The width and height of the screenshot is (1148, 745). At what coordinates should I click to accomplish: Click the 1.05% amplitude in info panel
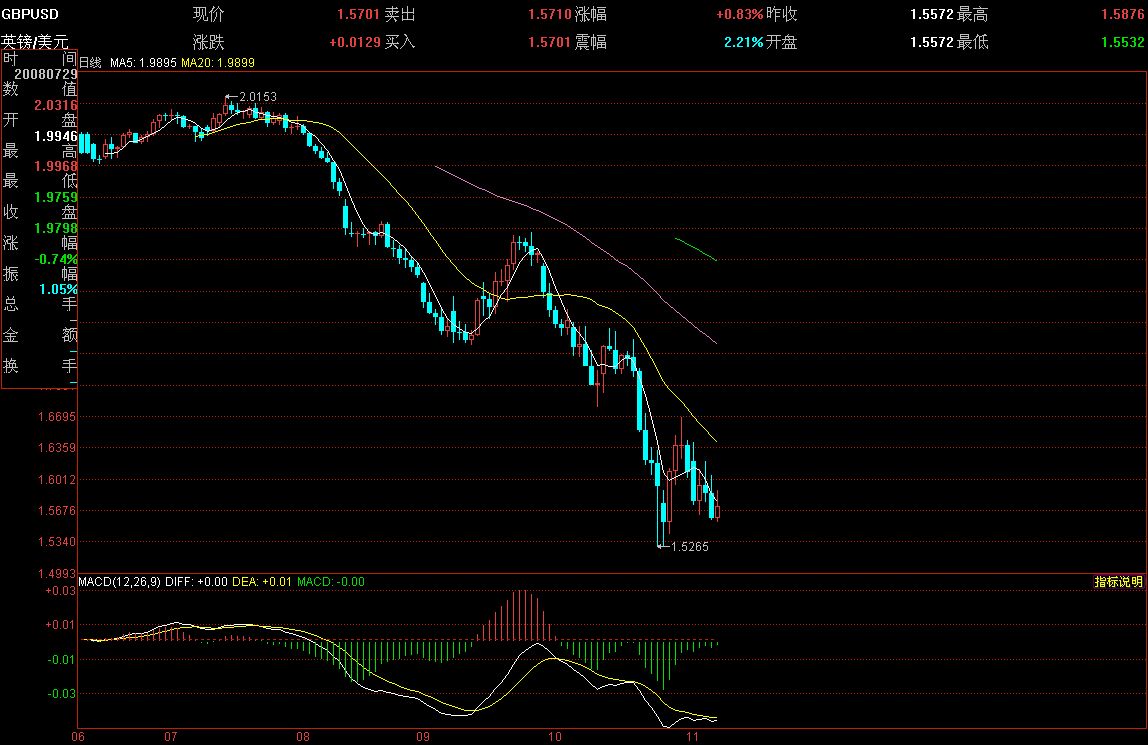tap(58, 289)
